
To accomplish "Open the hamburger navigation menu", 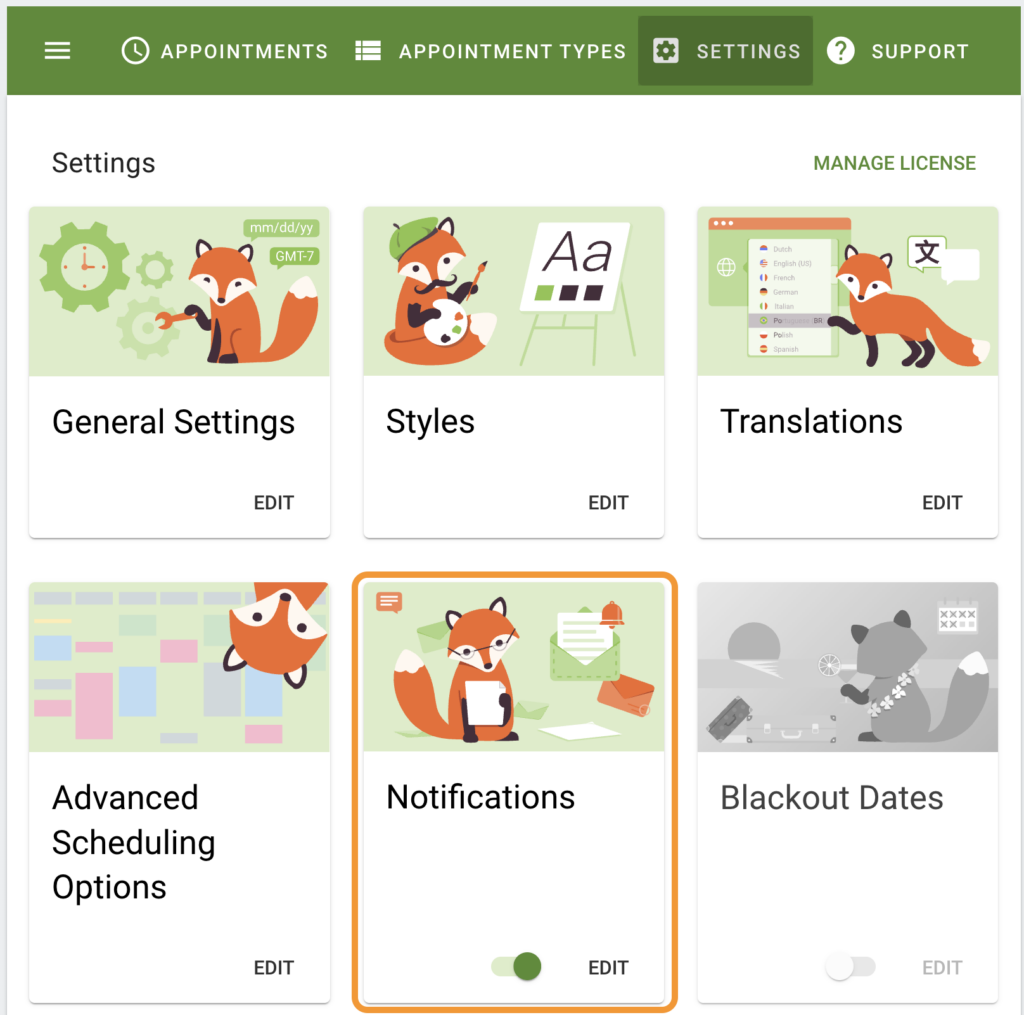I will click(58, 51).
